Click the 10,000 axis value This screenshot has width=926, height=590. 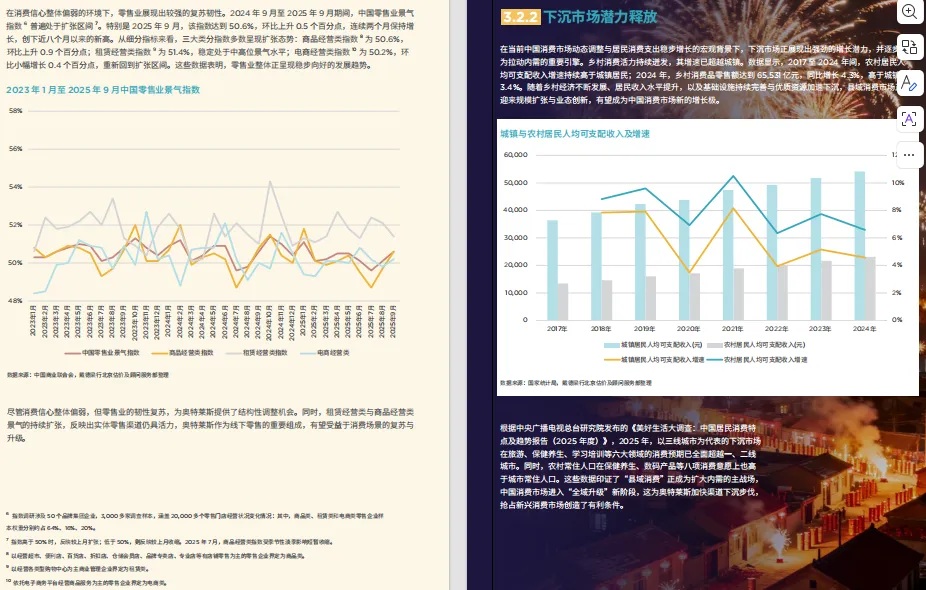(x=516, y=292)
